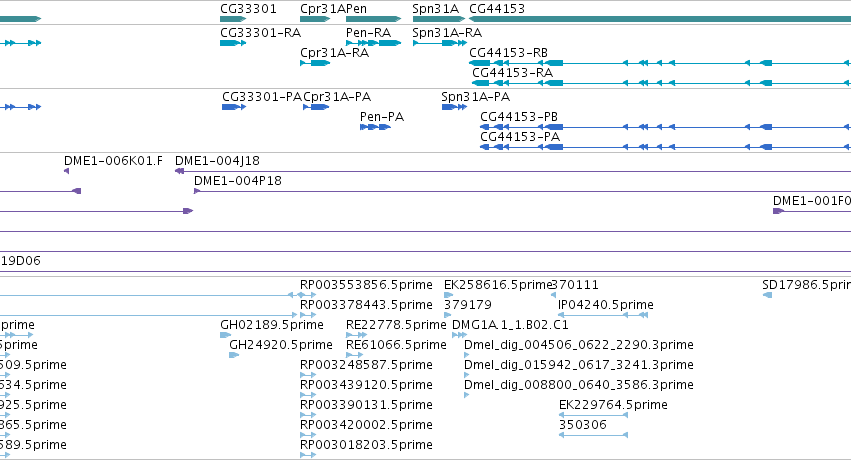
Task: Select the Cpr31A-PA protein label
Action: click(337, 97)
